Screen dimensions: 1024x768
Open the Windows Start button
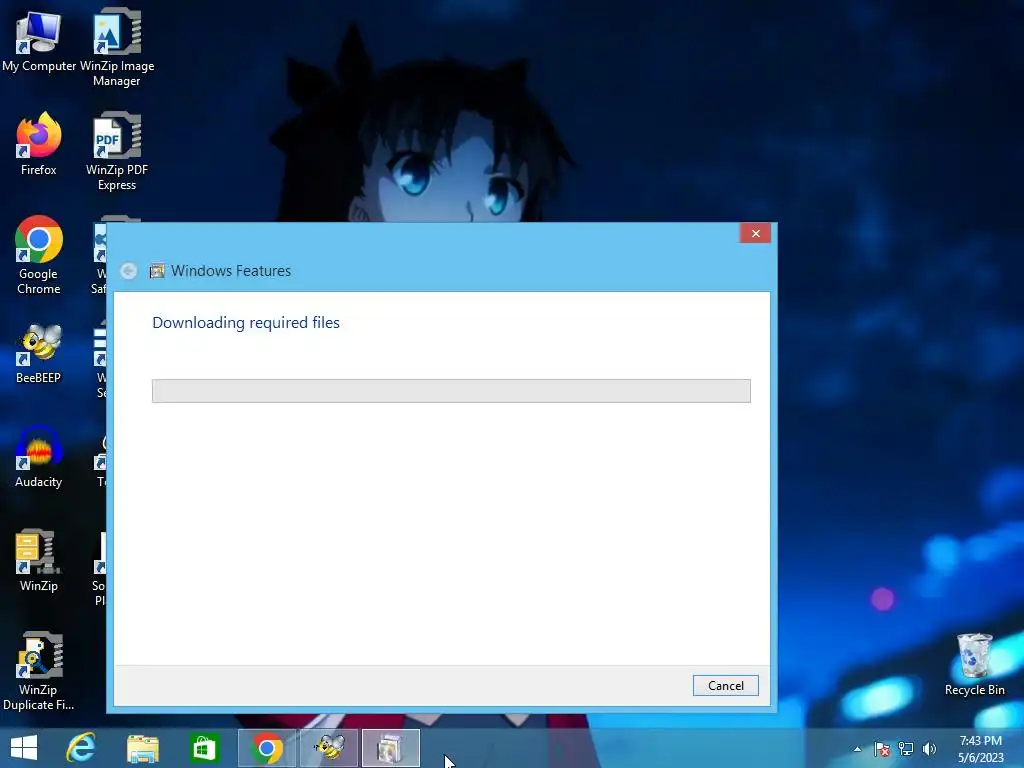click(24, 748)
